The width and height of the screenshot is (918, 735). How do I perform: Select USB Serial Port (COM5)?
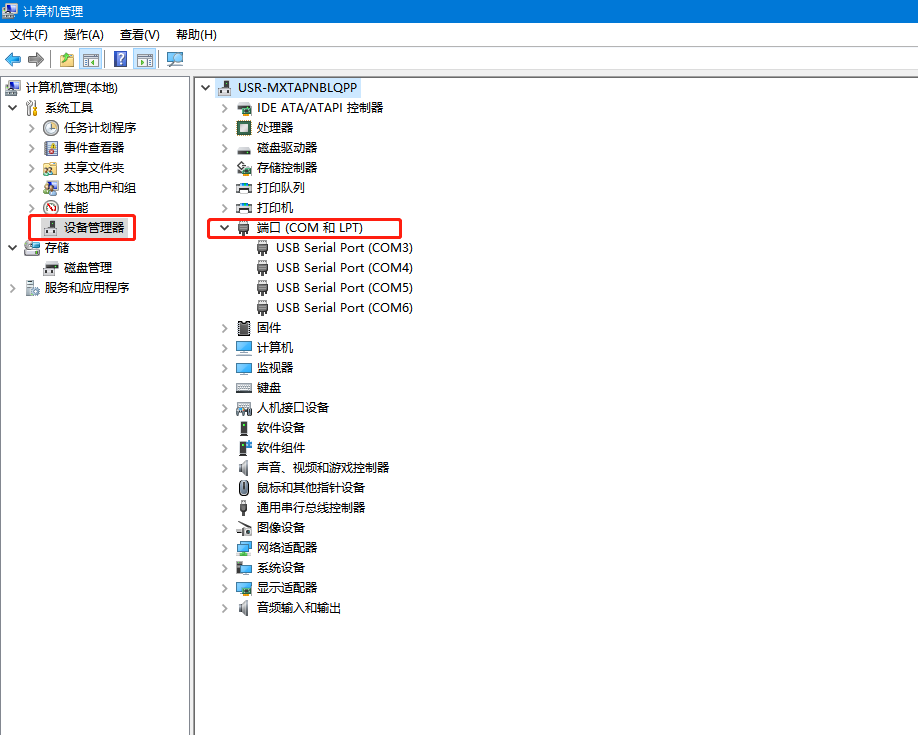pyautogui.click(x=344, y=288)
